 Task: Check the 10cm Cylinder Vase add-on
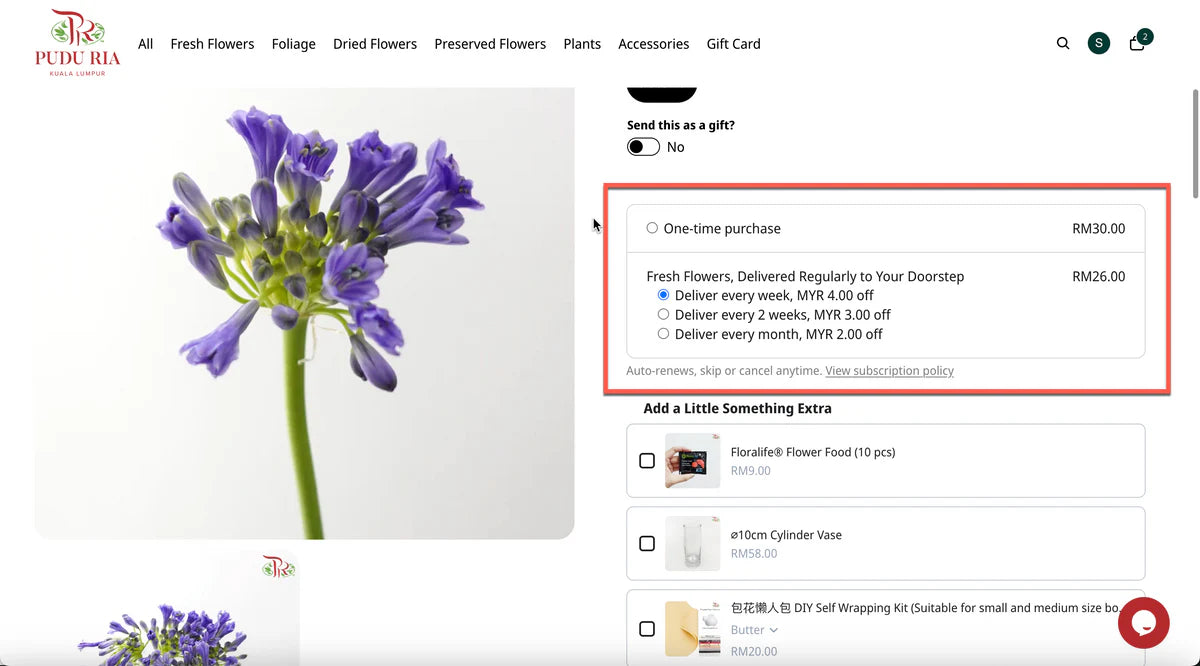647,543
